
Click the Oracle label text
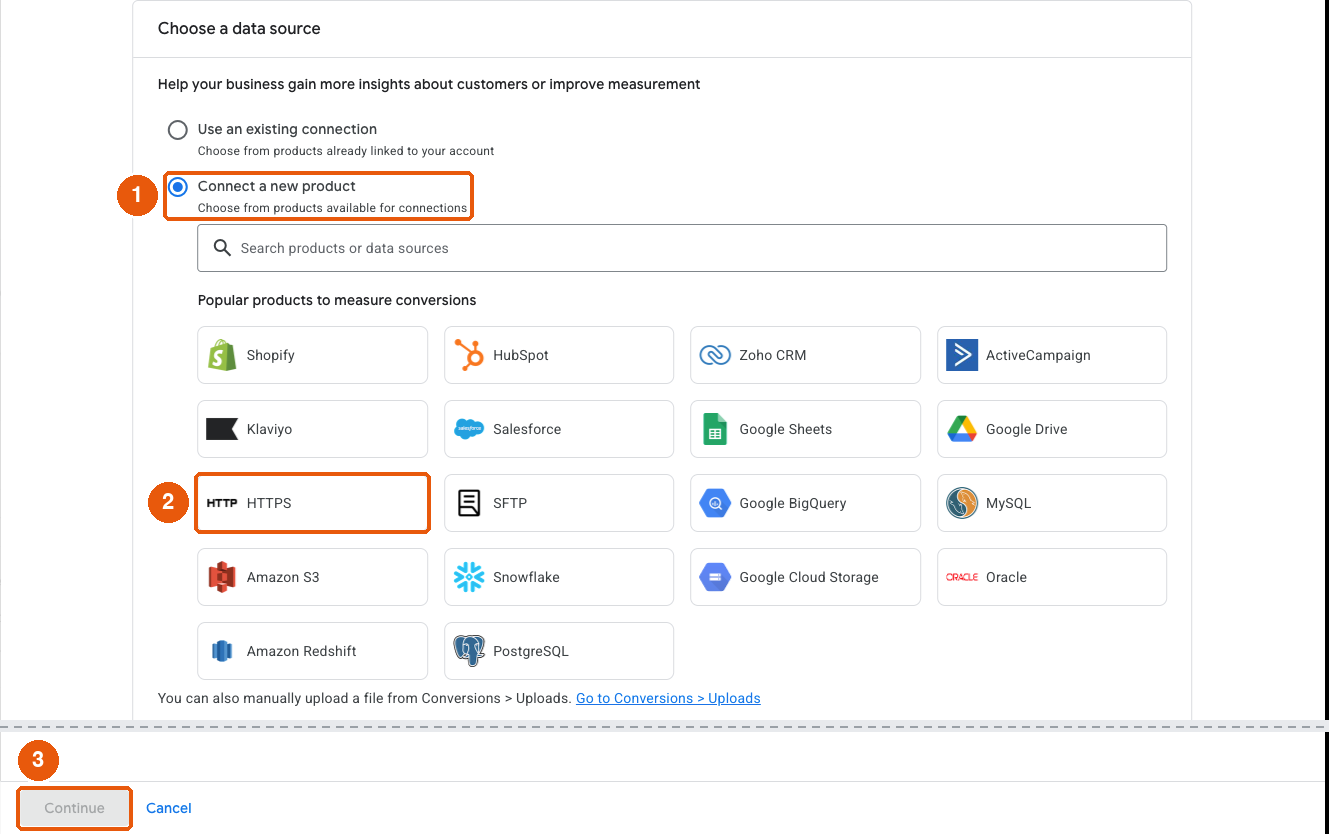click(x=1006, y=577)
